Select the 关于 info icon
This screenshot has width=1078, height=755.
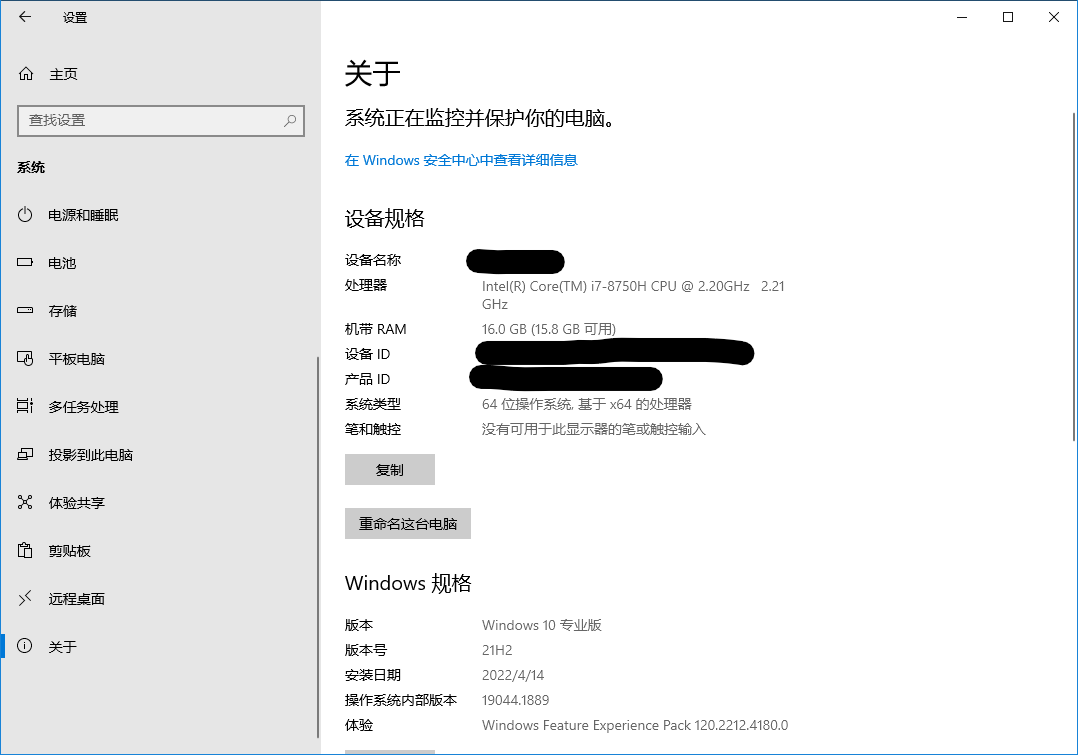25,646
